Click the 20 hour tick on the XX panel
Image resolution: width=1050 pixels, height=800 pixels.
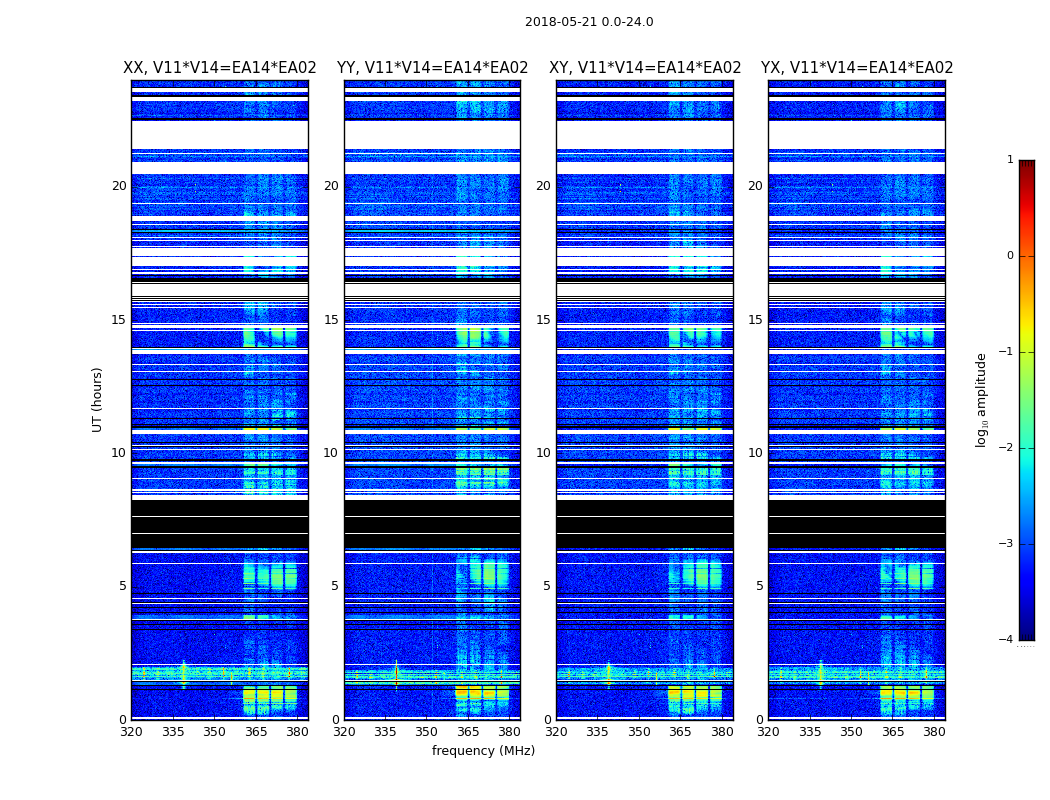coord(119,186)
